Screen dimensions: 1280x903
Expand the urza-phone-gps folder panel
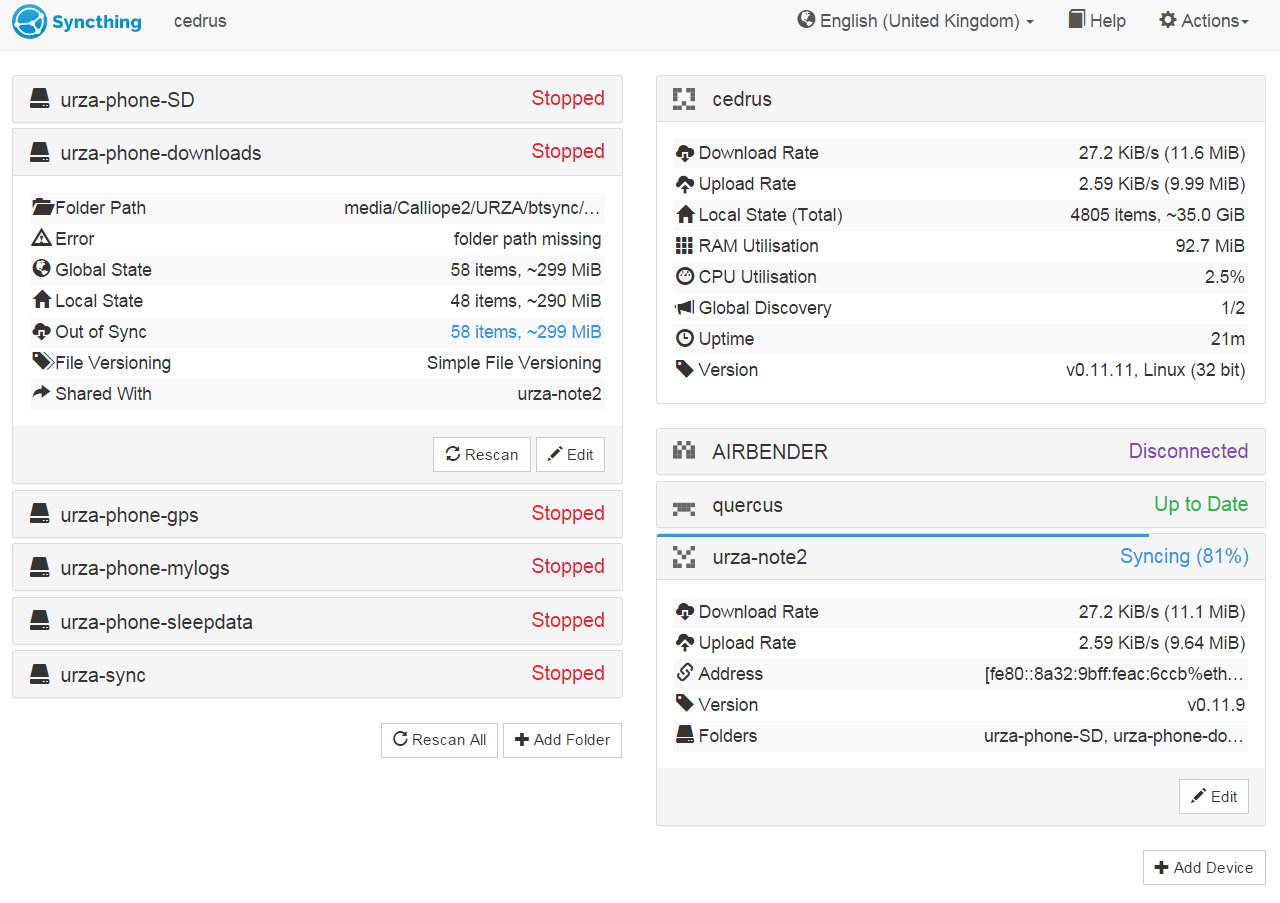[x=317, y=515]
